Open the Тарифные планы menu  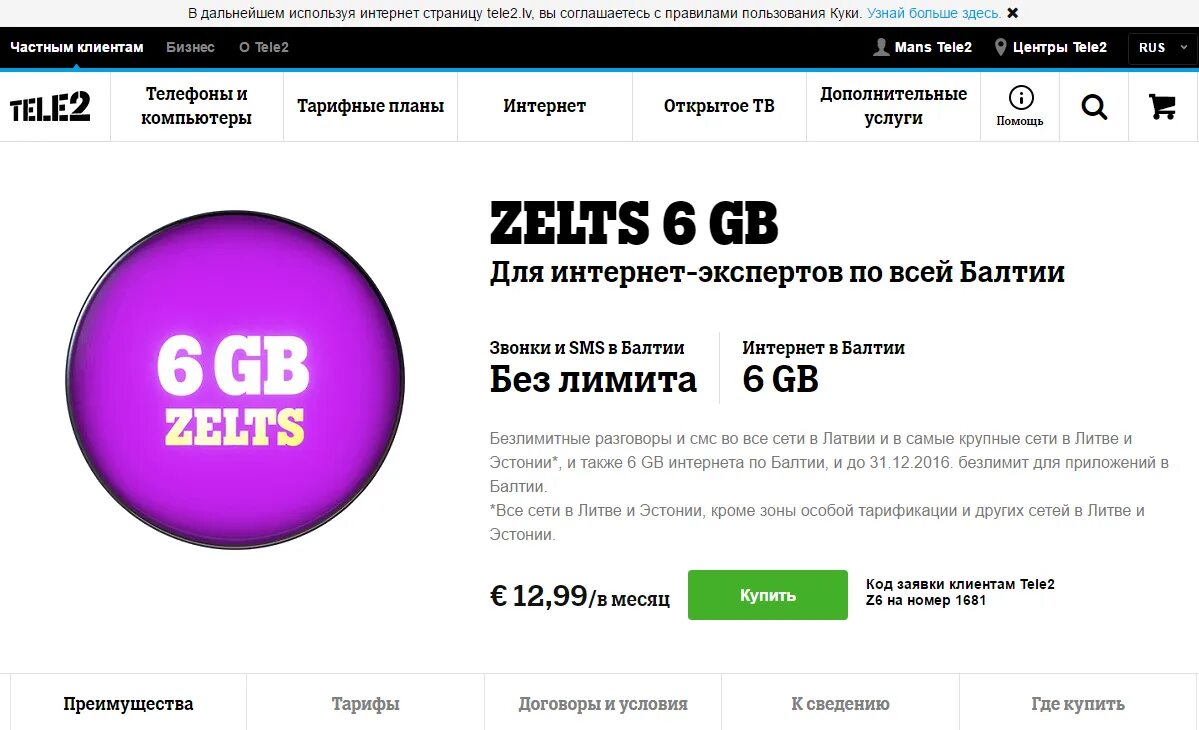pos(370,106)
